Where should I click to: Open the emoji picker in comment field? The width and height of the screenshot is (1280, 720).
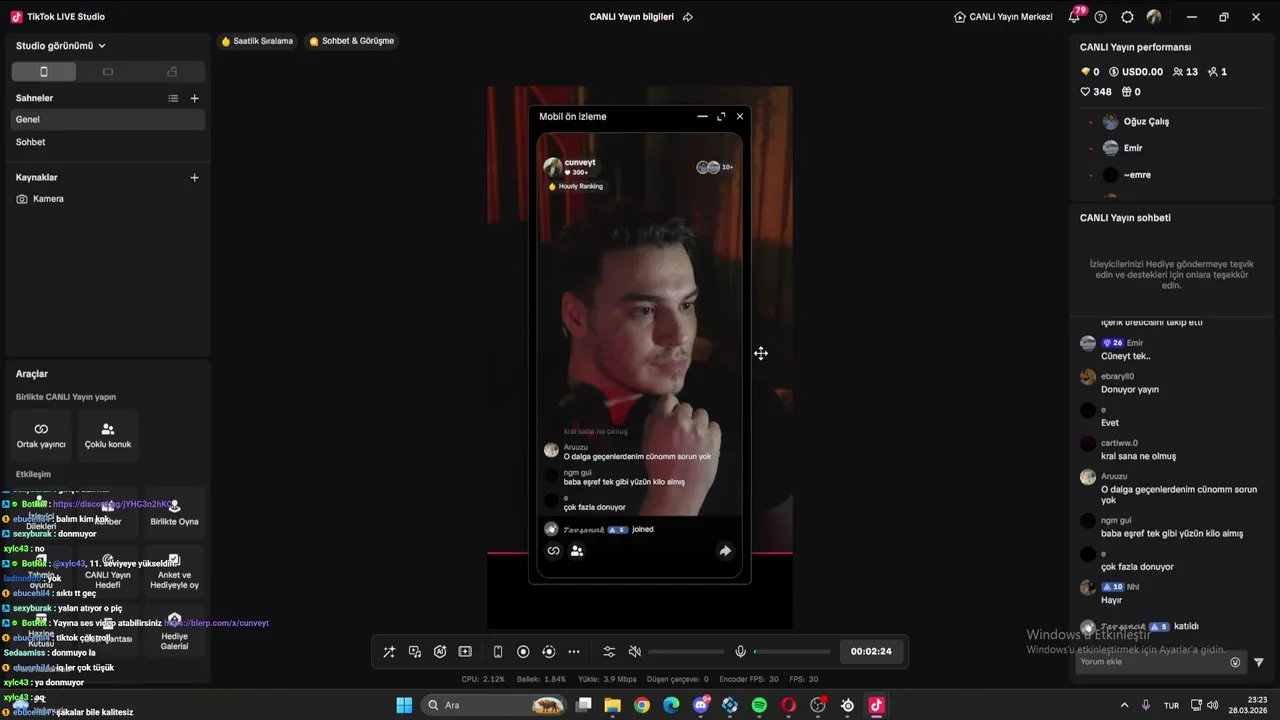[x=1235, y=662]
